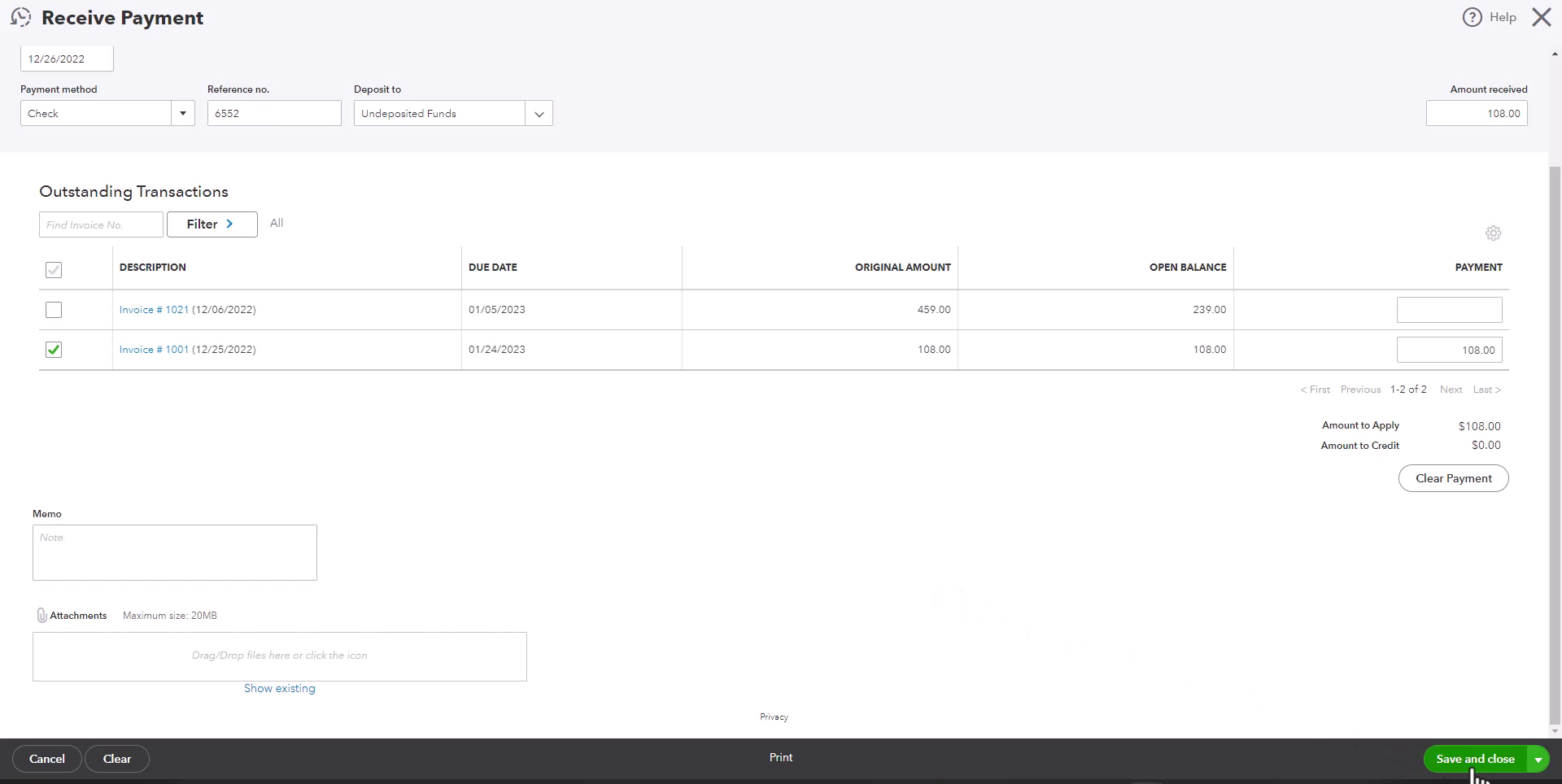Click the PAYMENT column header

click(x=1478, y=268)
